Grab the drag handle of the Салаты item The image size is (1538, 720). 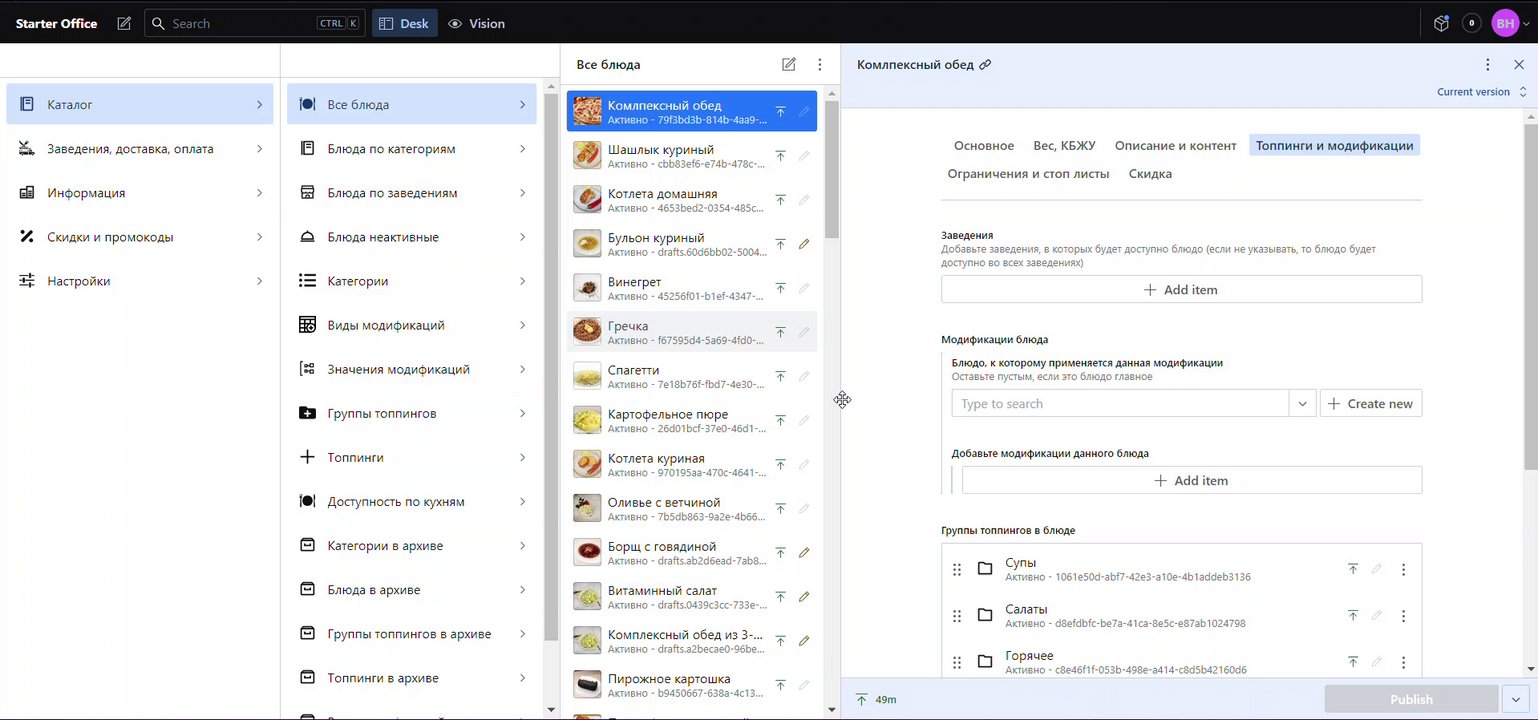(x=957, y=615)
